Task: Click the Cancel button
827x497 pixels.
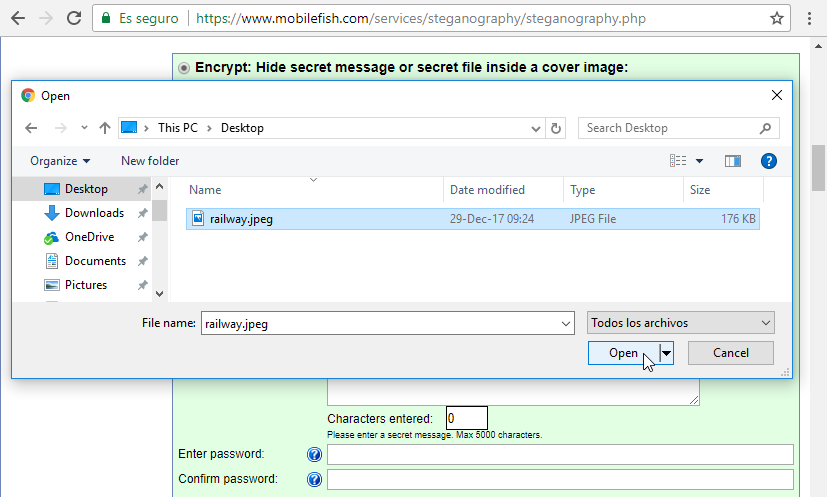Action: [x=731, y=353]
